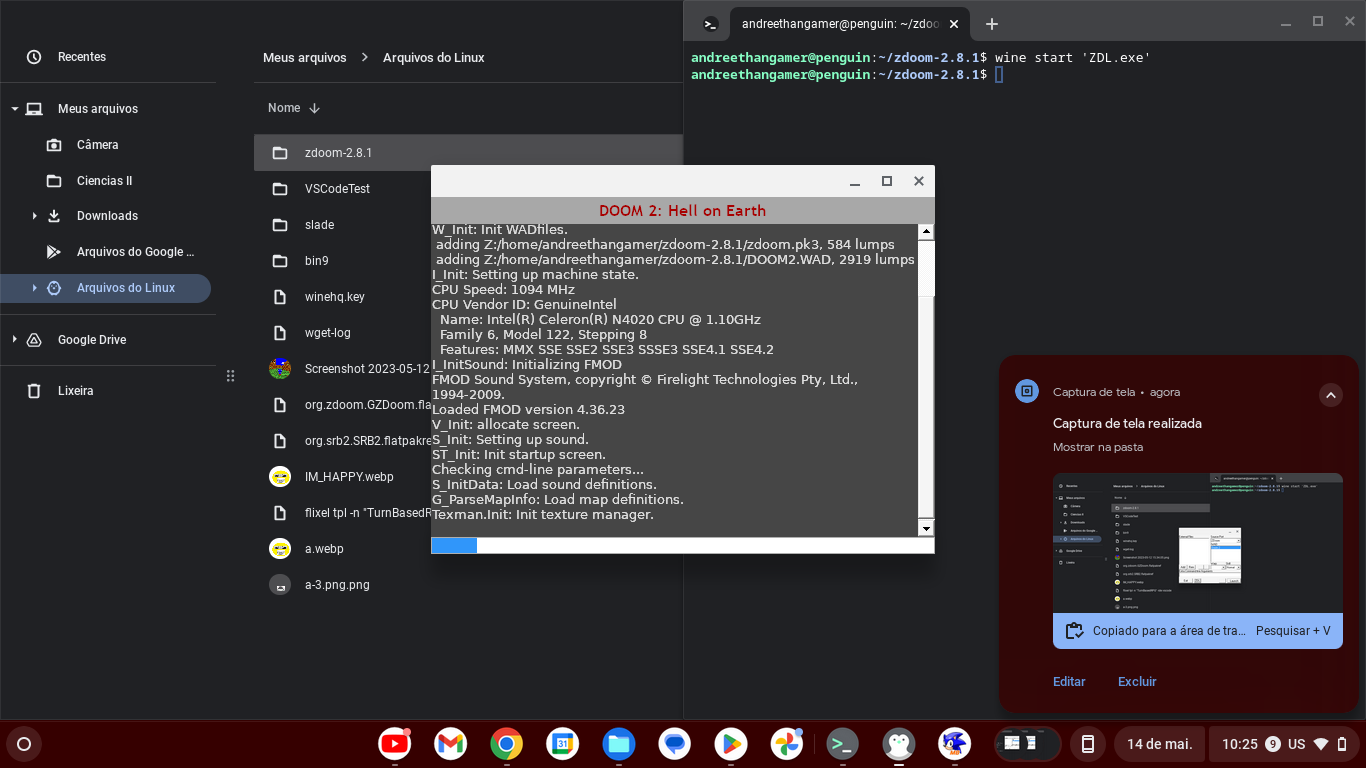
Task: Expand the Downloads folder tree
Action: coord(34,216)
